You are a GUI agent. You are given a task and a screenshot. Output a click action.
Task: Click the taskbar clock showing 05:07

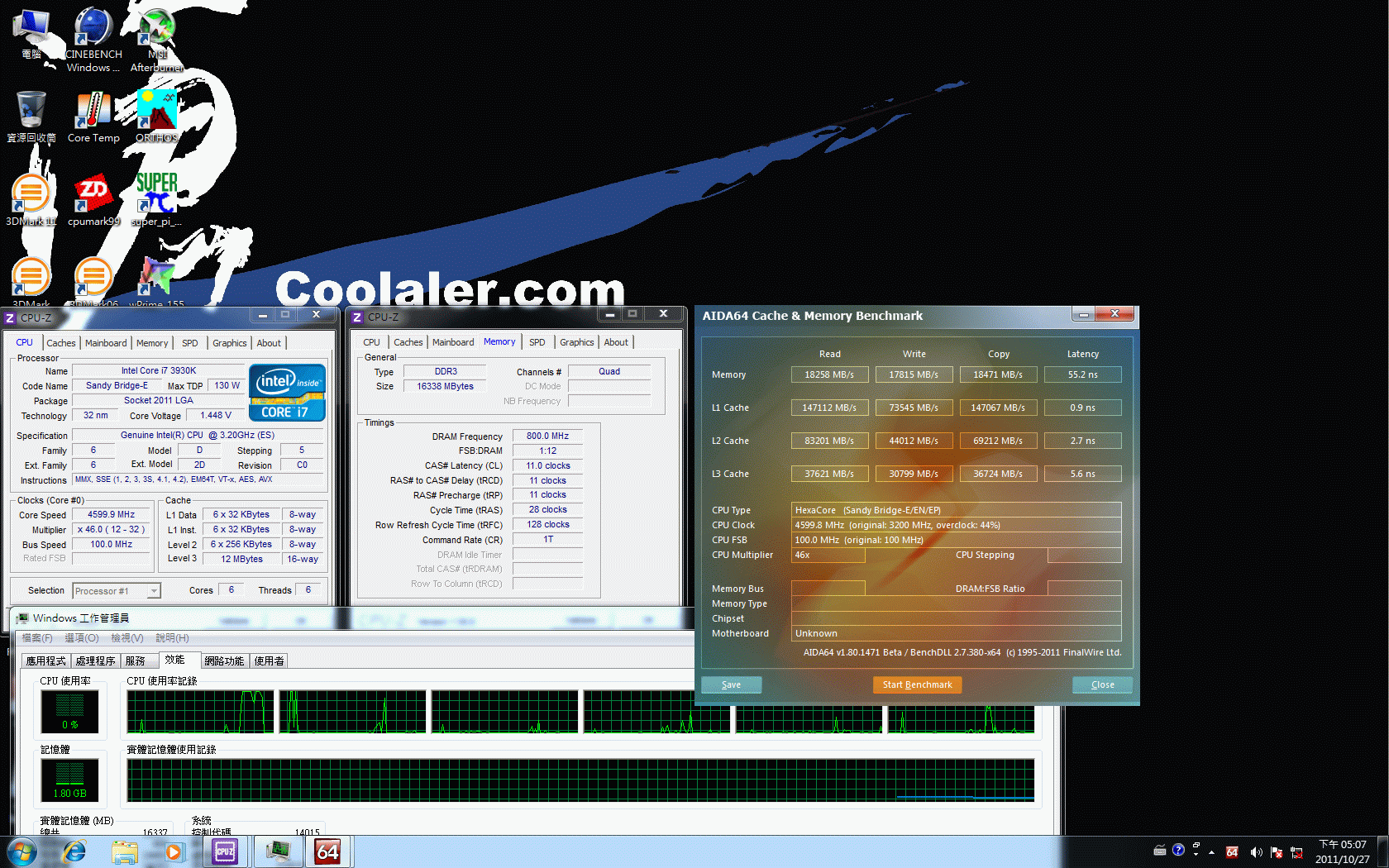[1342, 851]
